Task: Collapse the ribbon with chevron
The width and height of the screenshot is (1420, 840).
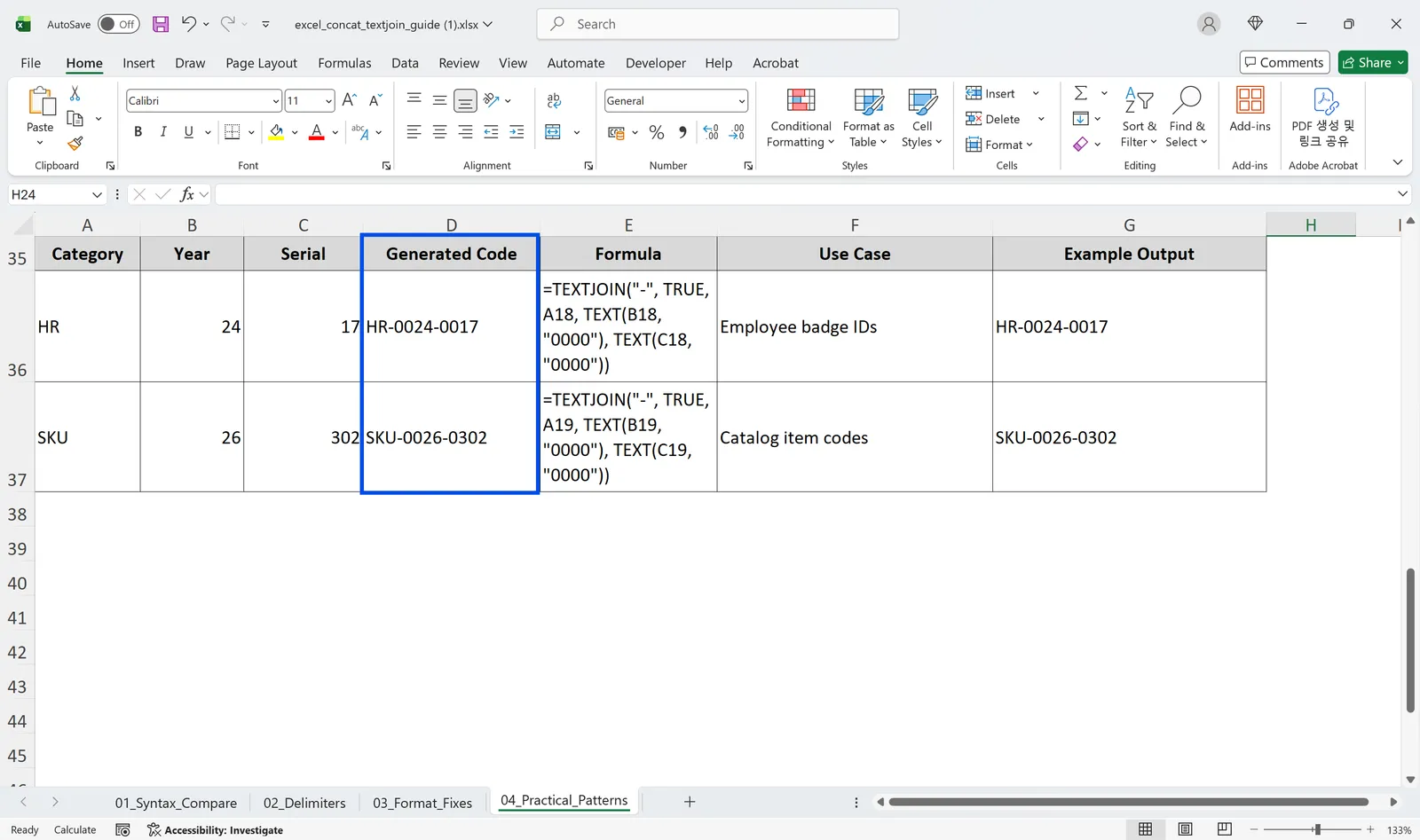Action: (1398, 162)
